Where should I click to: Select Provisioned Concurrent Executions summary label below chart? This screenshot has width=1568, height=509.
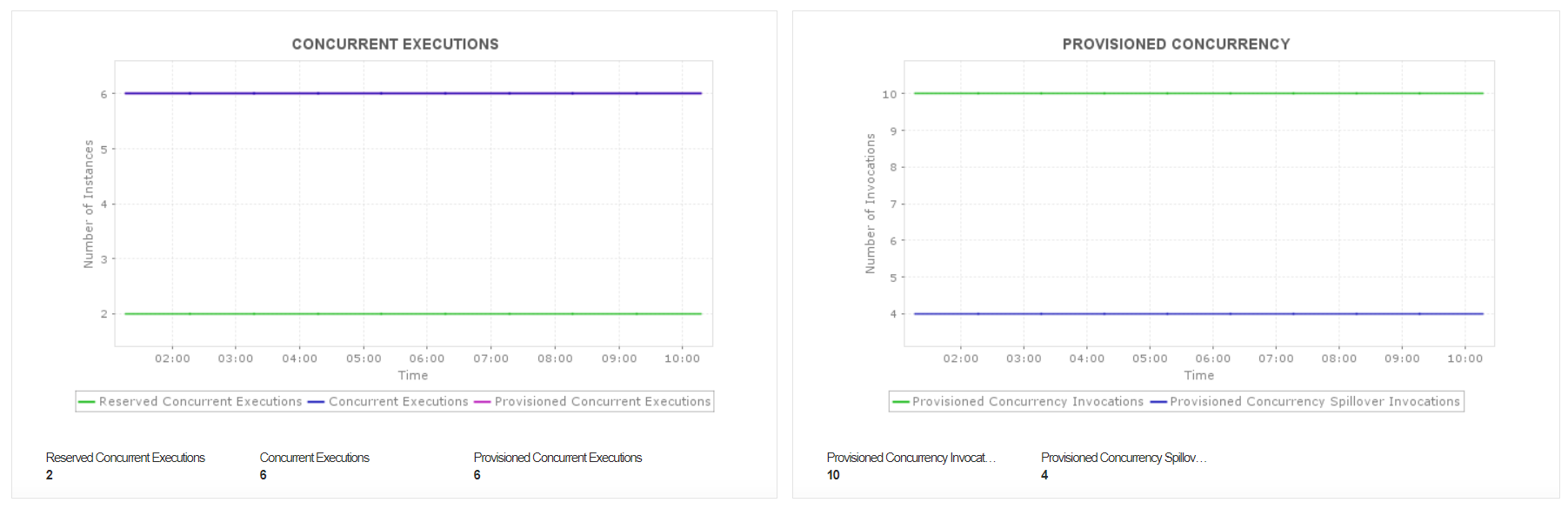[x=557, y=458]
